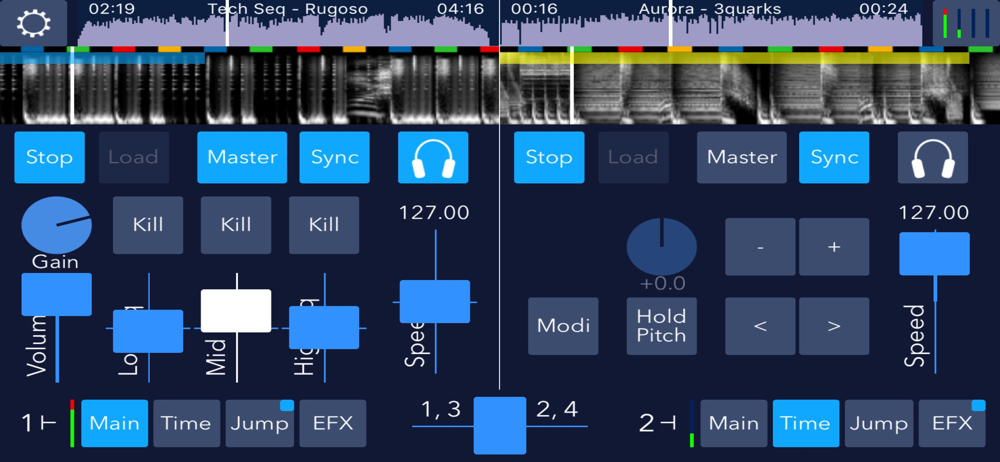
Task: Click the deck 1 Gain knob
Action: click(x=56, y=225)
